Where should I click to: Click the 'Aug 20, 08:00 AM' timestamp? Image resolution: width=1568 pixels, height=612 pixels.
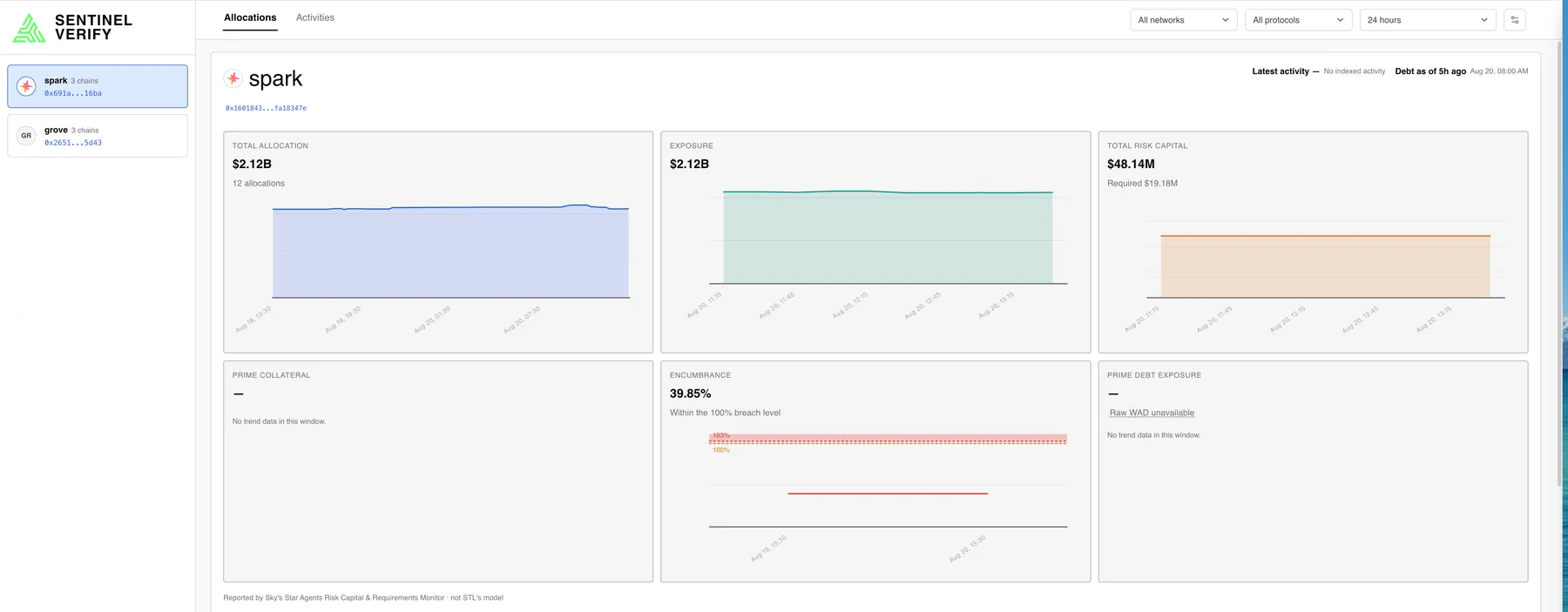1499,71
